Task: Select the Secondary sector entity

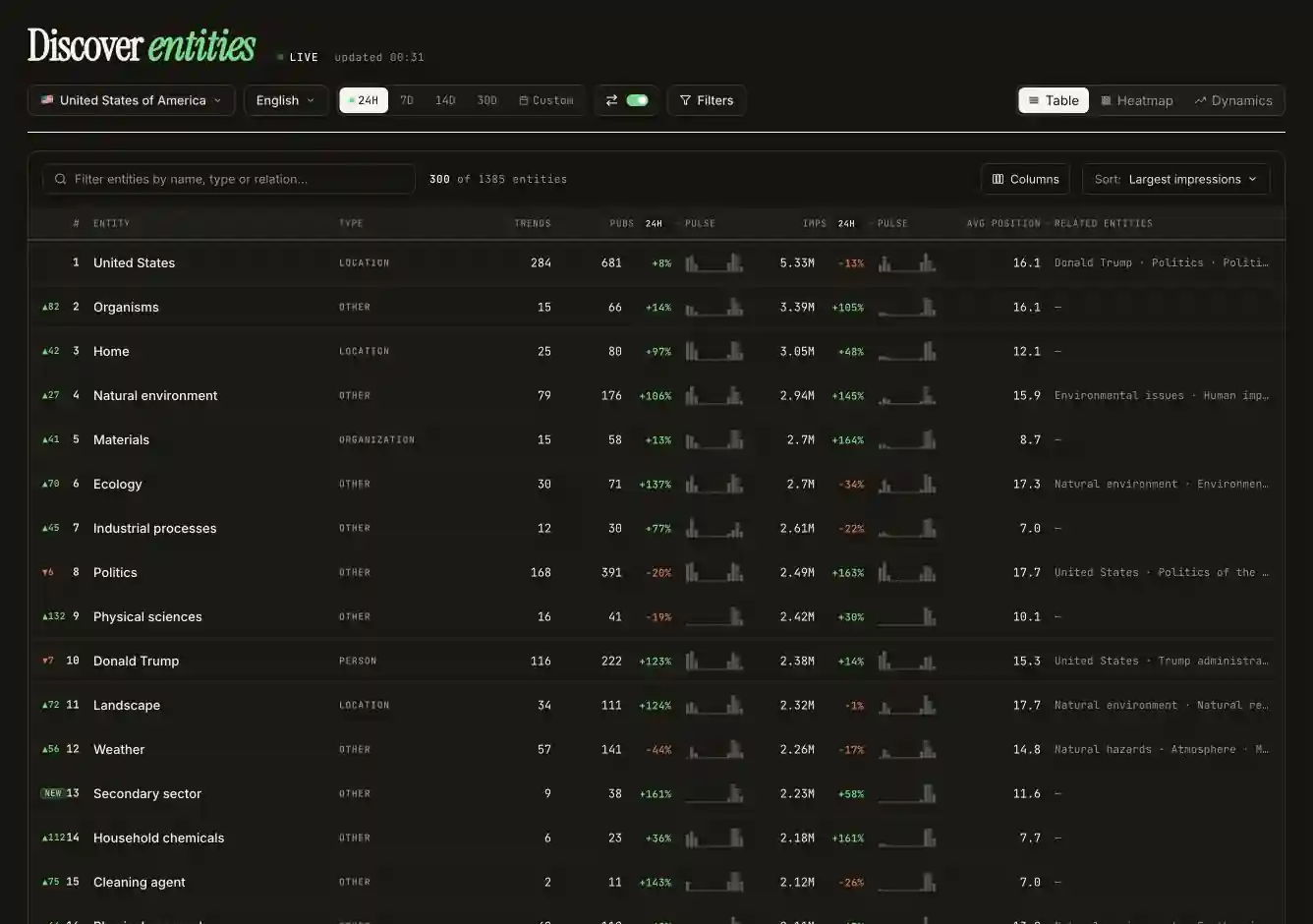Action: (147, 793)
